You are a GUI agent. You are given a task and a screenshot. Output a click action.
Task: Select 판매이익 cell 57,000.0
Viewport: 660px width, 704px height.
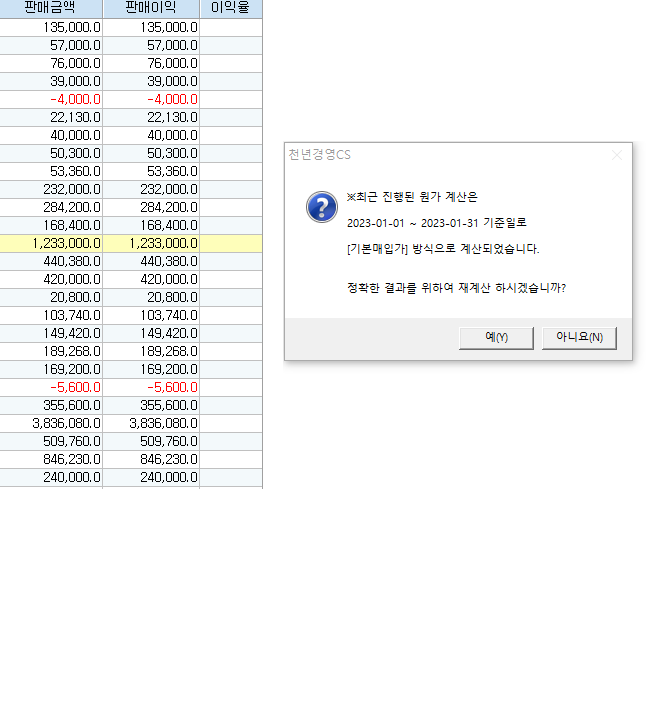tap(151, 45)
